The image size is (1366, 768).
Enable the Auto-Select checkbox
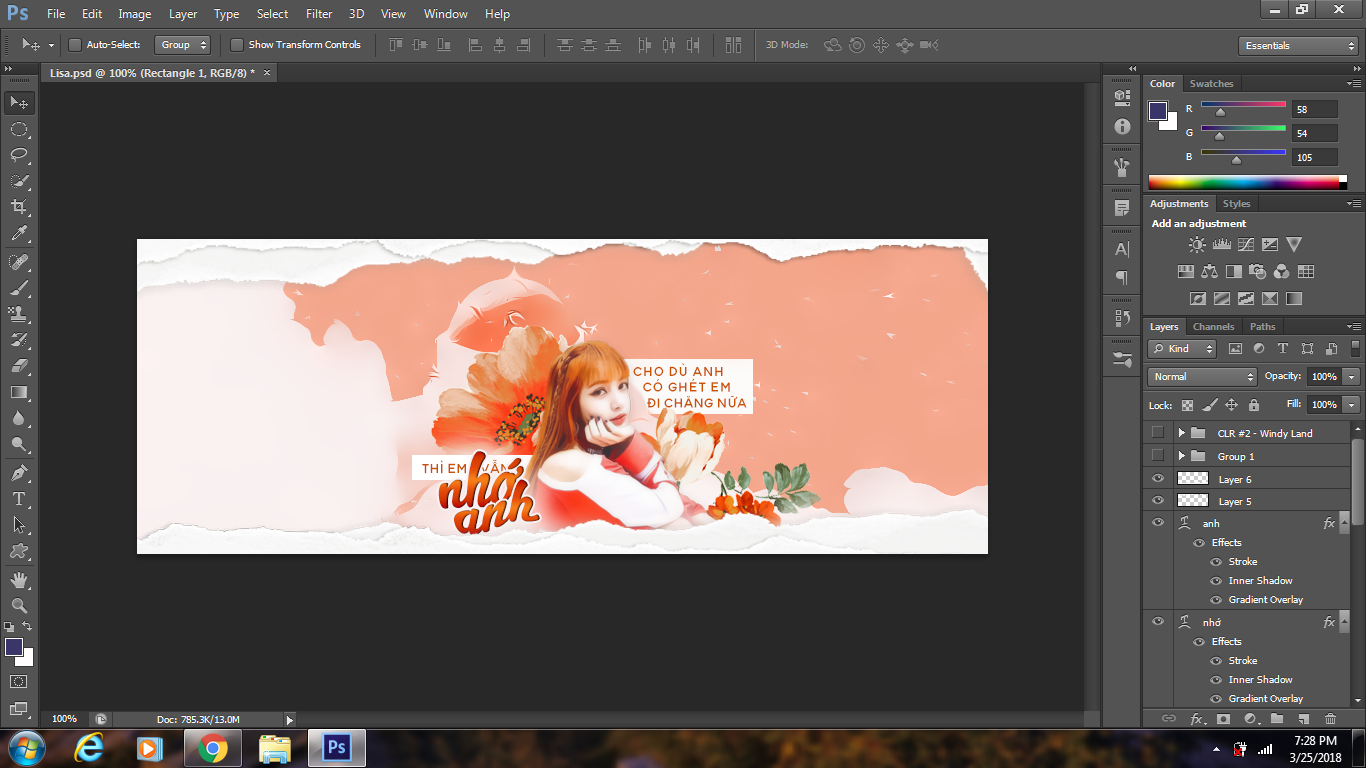click(75, 45)
